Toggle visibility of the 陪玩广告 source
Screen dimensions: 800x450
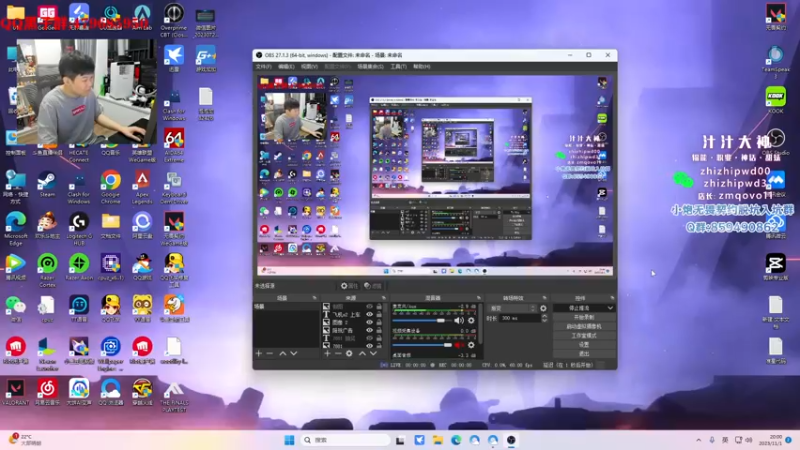(x=369, y=330)
